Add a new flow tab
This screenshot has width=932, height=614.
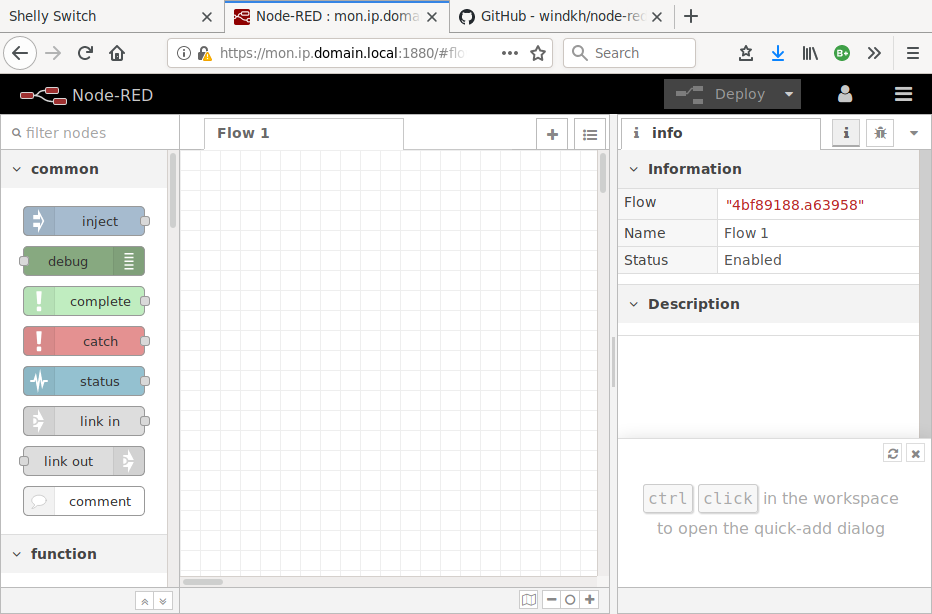tap(552, 134)
